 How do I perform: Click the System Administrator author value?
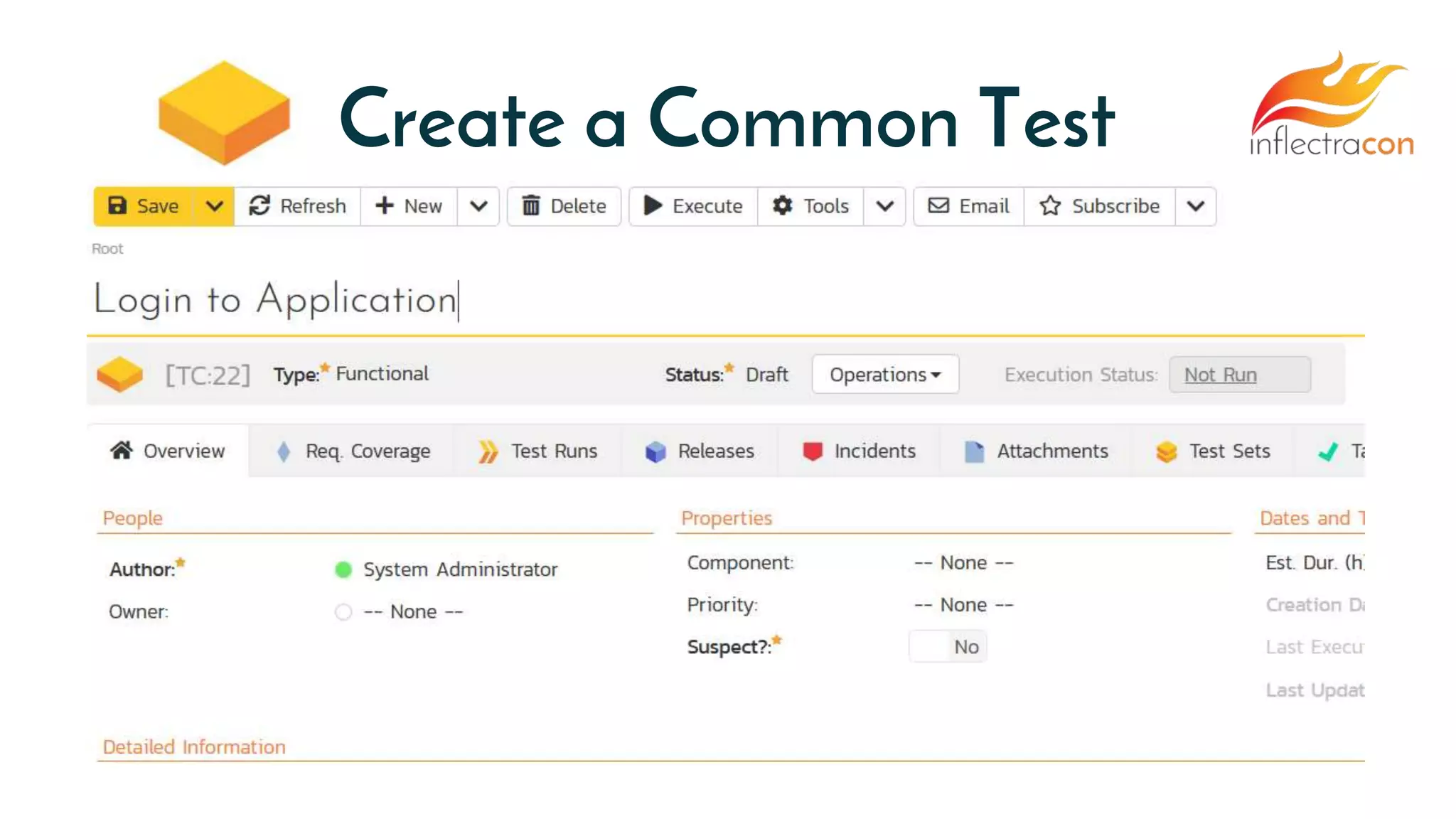(461, 569)
